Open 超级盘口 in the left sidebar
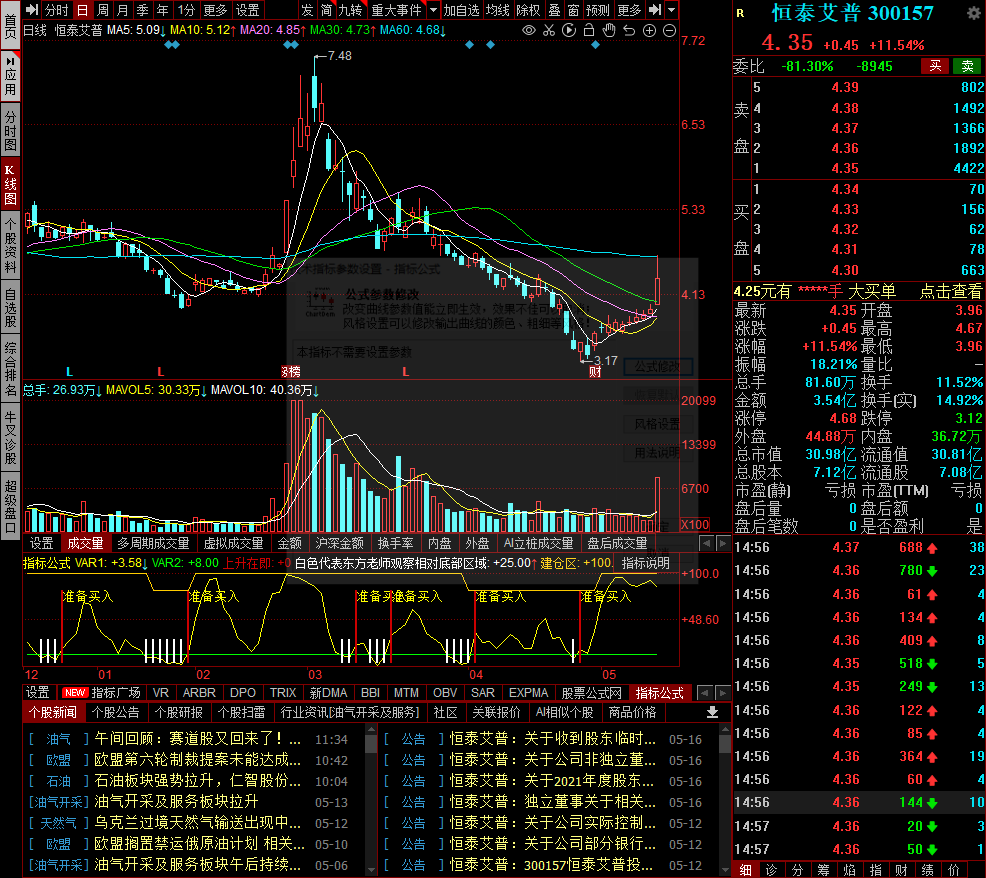The width and height of the screenshot is (986, 878). 11,506
